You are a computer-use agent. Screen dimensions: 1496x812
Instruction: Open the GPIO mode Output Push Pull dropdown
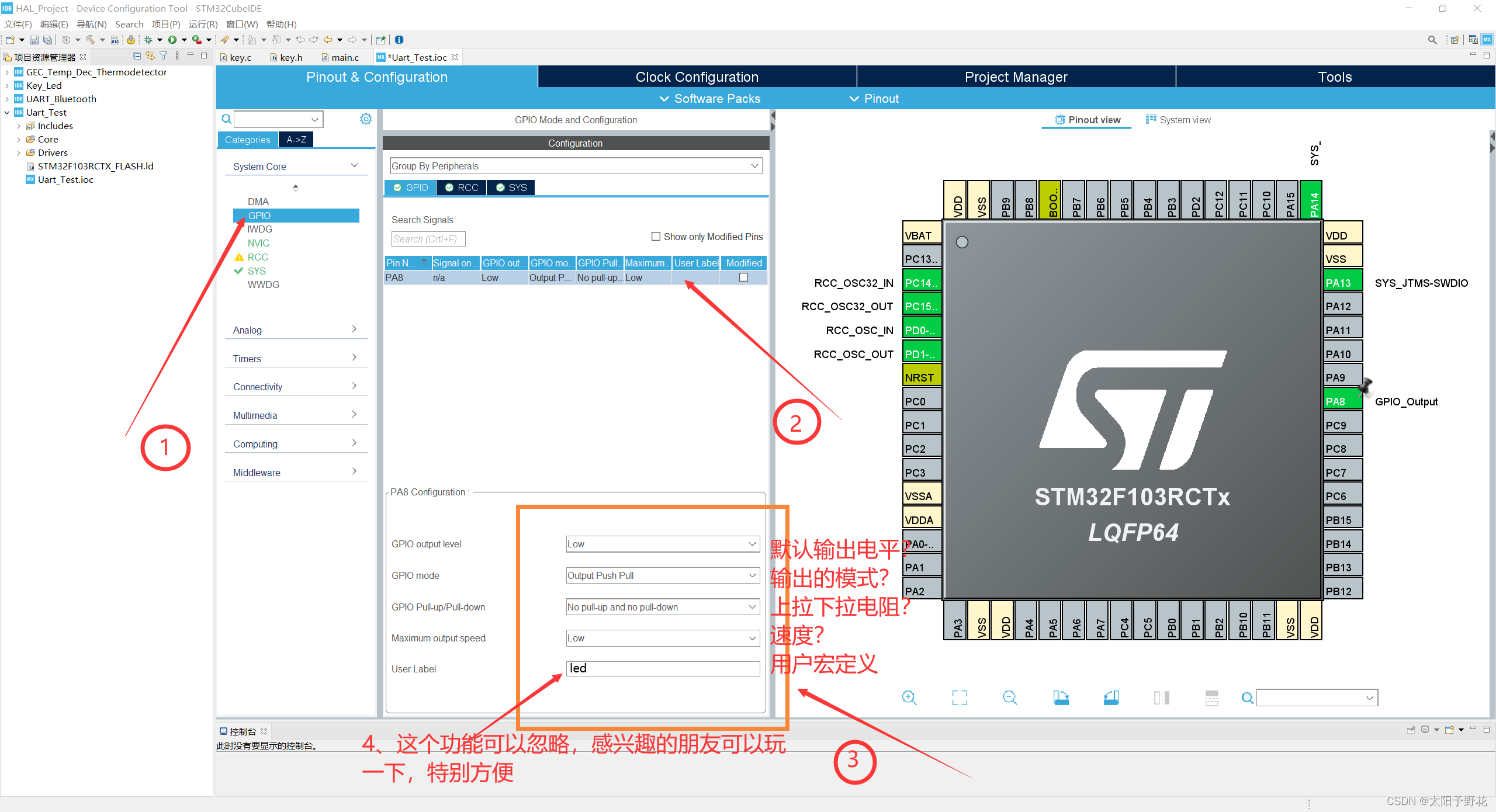tap(663, 575)
